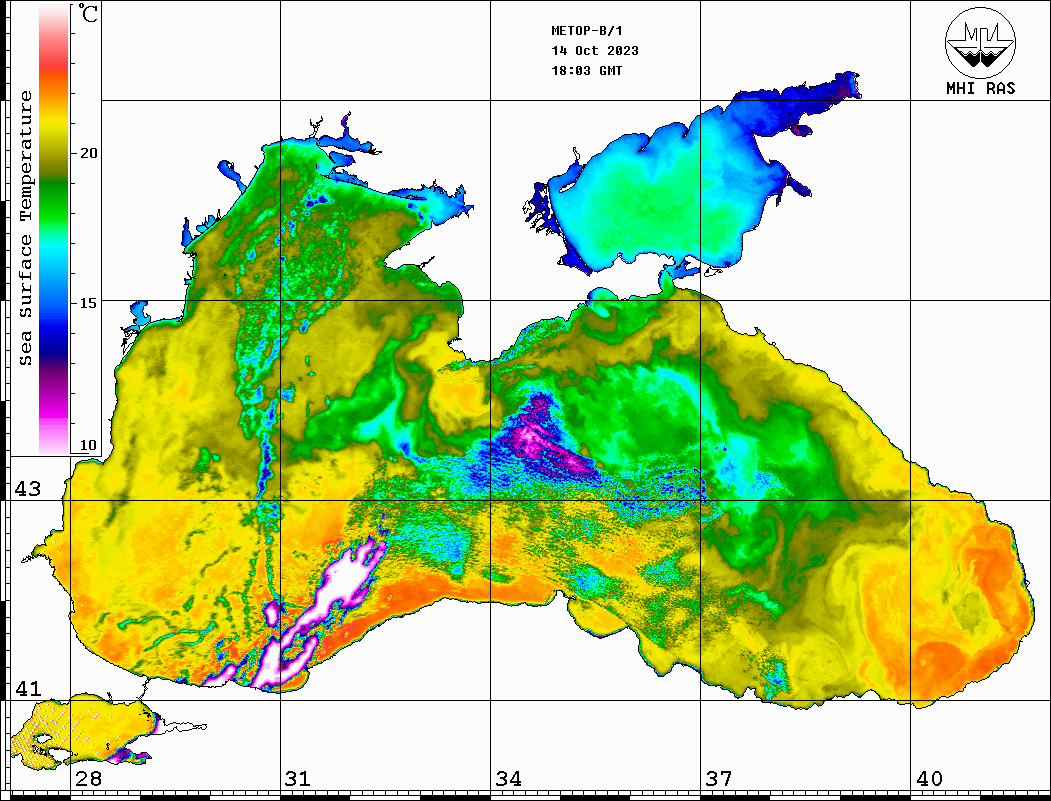The height and width of the screenshot is (801, 1051).
Task: Click the 20 degree scale label
Action: [88, 153]
